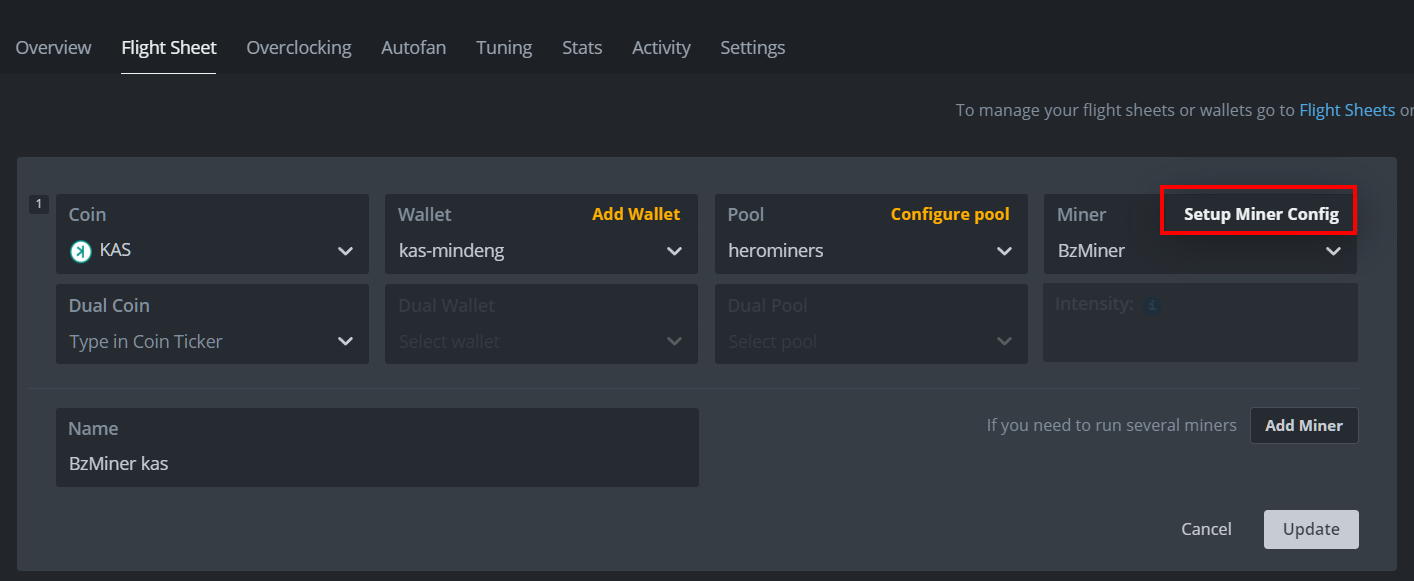Switch to the Stats tab
Image resolution: width=1414 pixels, height=581 pixels.
582,47
